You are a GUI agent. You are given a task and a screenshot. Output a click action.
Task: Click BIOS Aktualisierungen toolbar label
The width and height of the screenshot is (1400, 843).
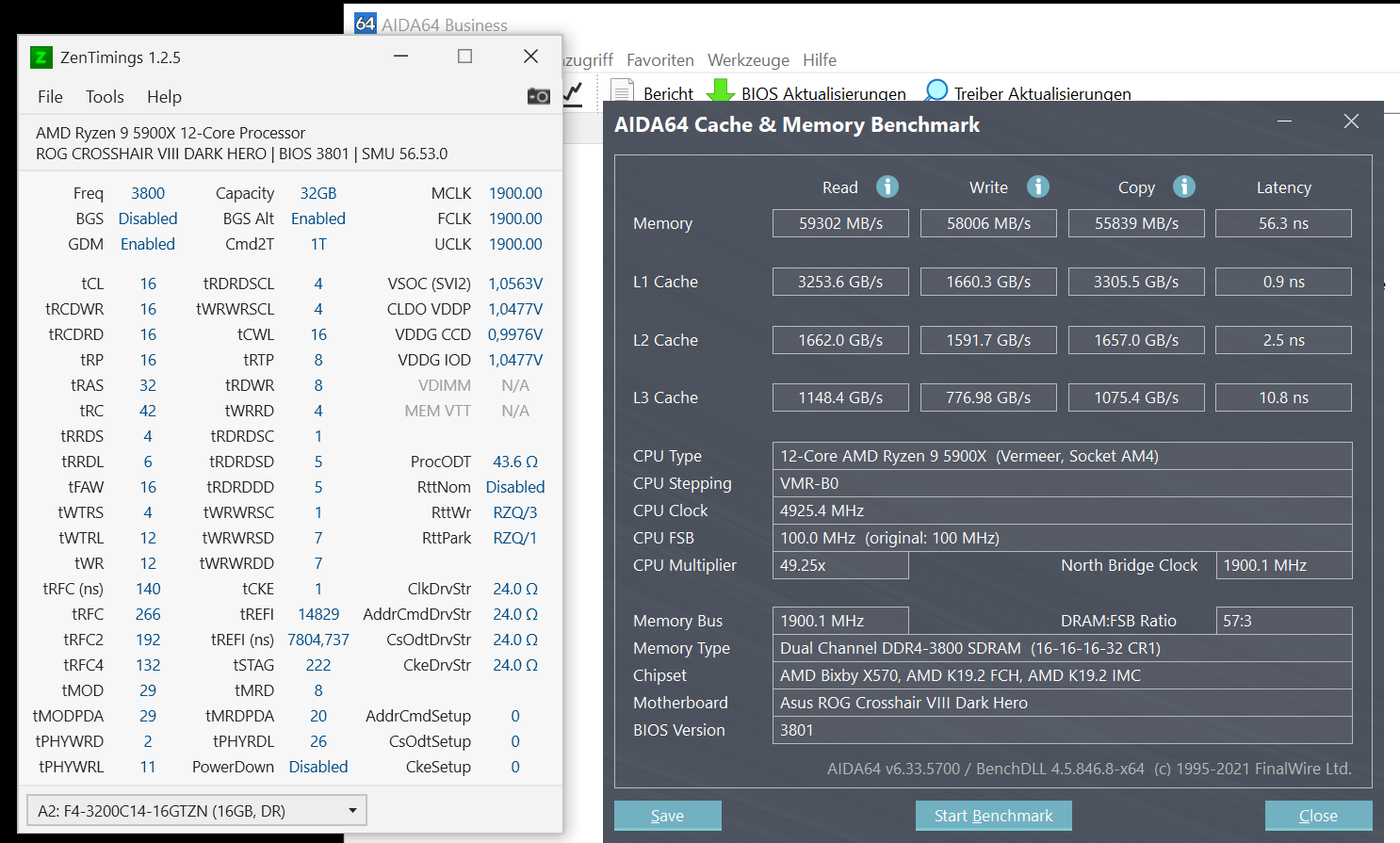(823, 93)
